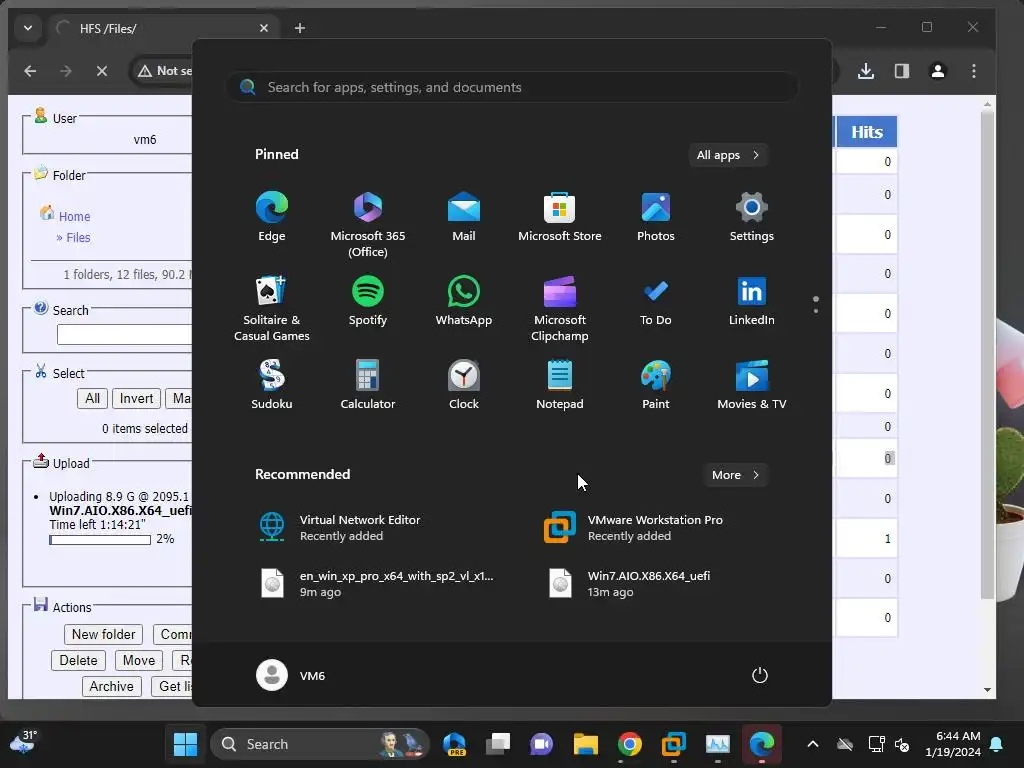Open browser three-dot menu
This screenshot has height=768, width=1024.
tap(974, 71)
